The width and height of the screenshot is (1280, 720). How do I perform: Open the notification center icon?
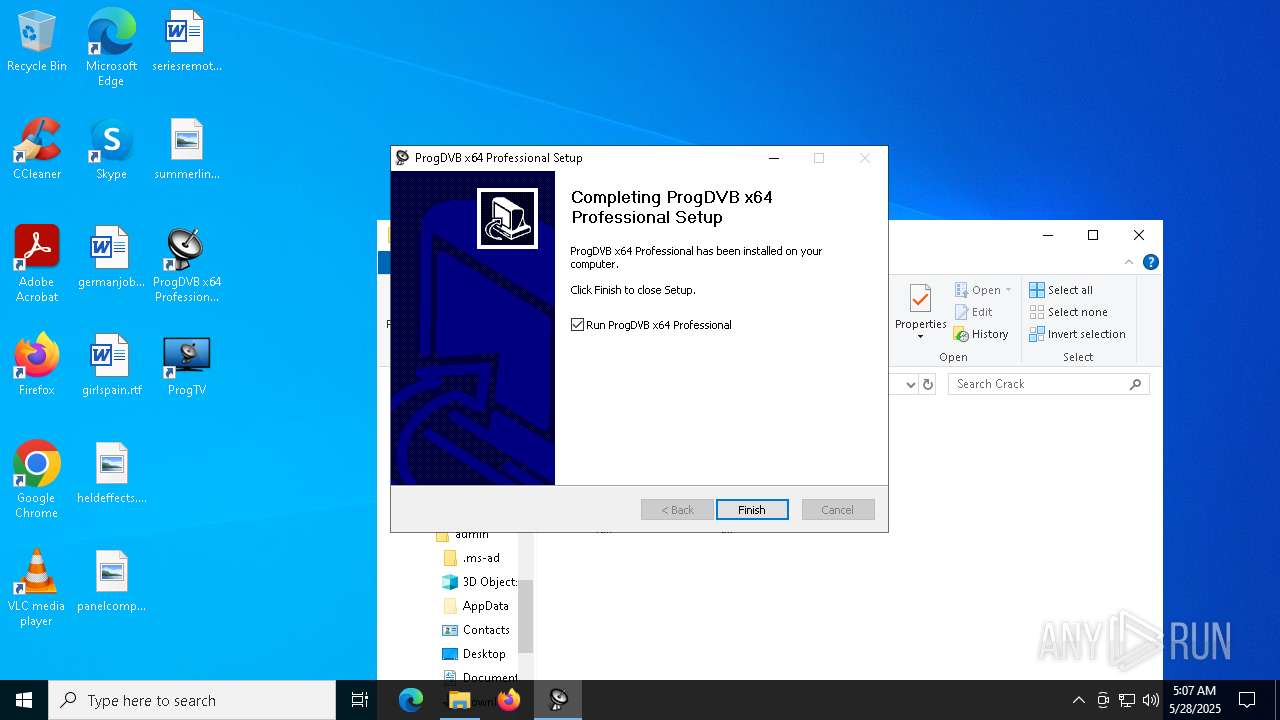pos(1247,700)
